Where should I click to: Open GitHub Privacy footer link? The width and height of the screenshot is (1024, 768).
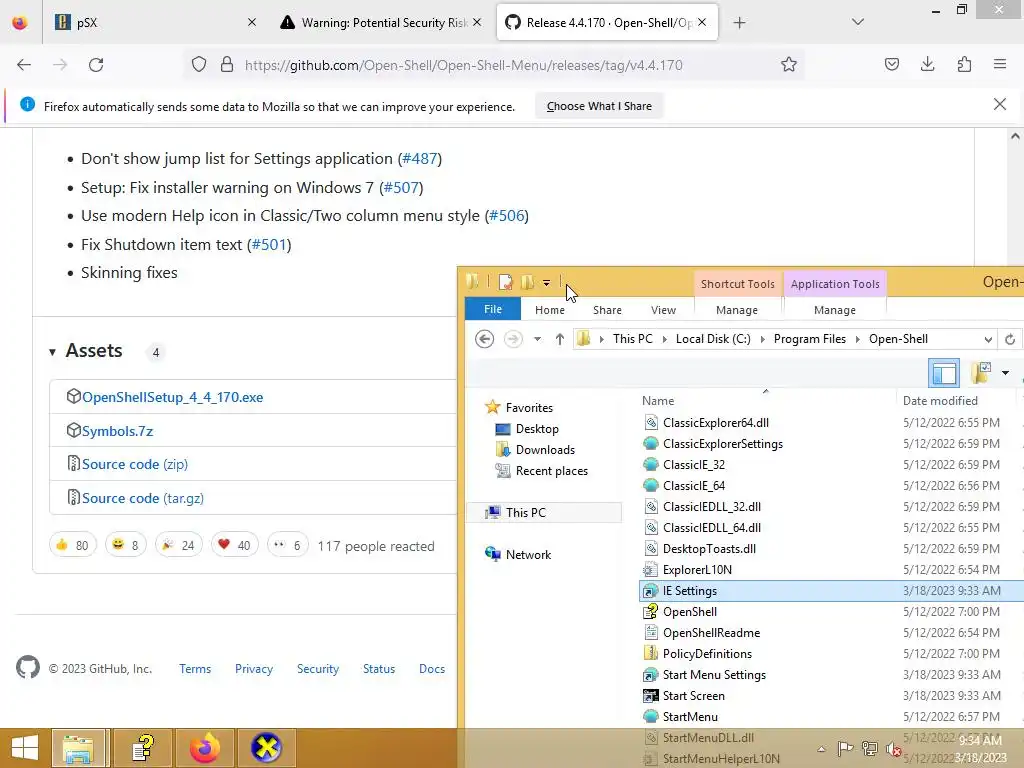[253, 669]
